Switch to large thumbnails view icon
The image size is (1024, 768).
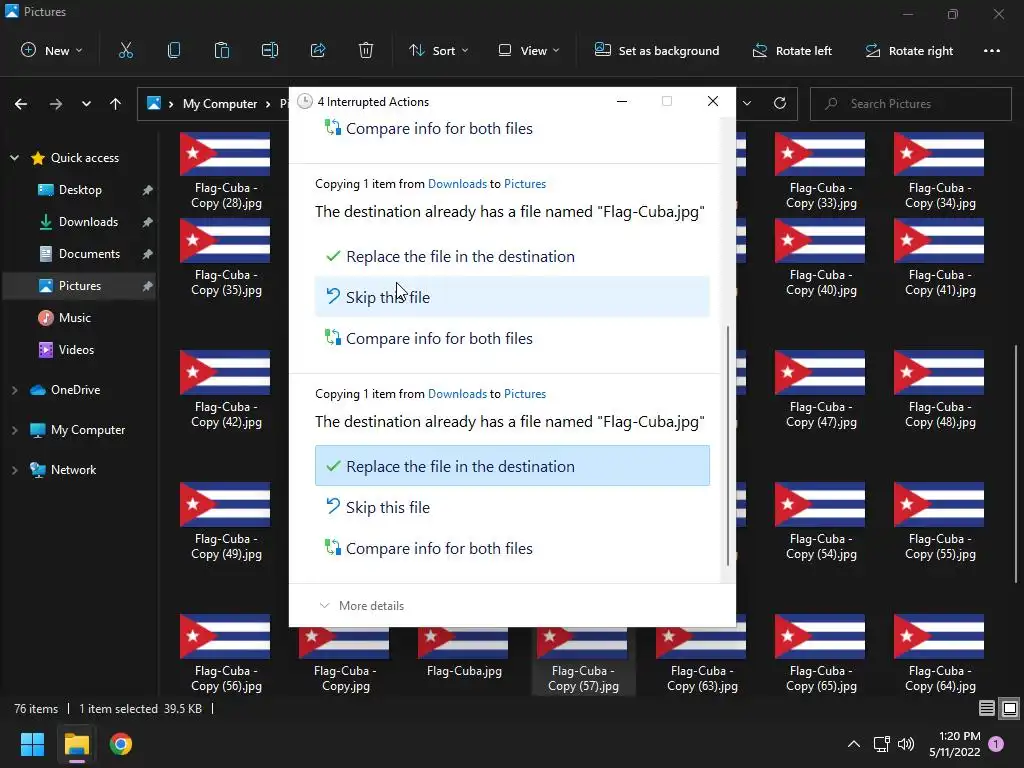click(1010, 709)
